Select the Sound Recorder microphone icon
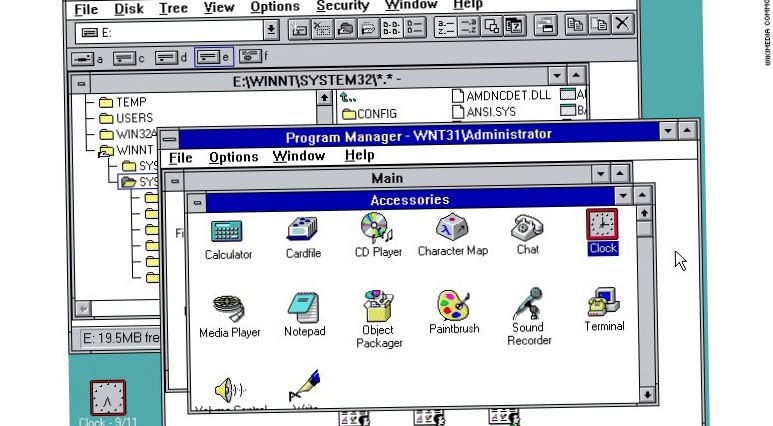 (528, 303)
